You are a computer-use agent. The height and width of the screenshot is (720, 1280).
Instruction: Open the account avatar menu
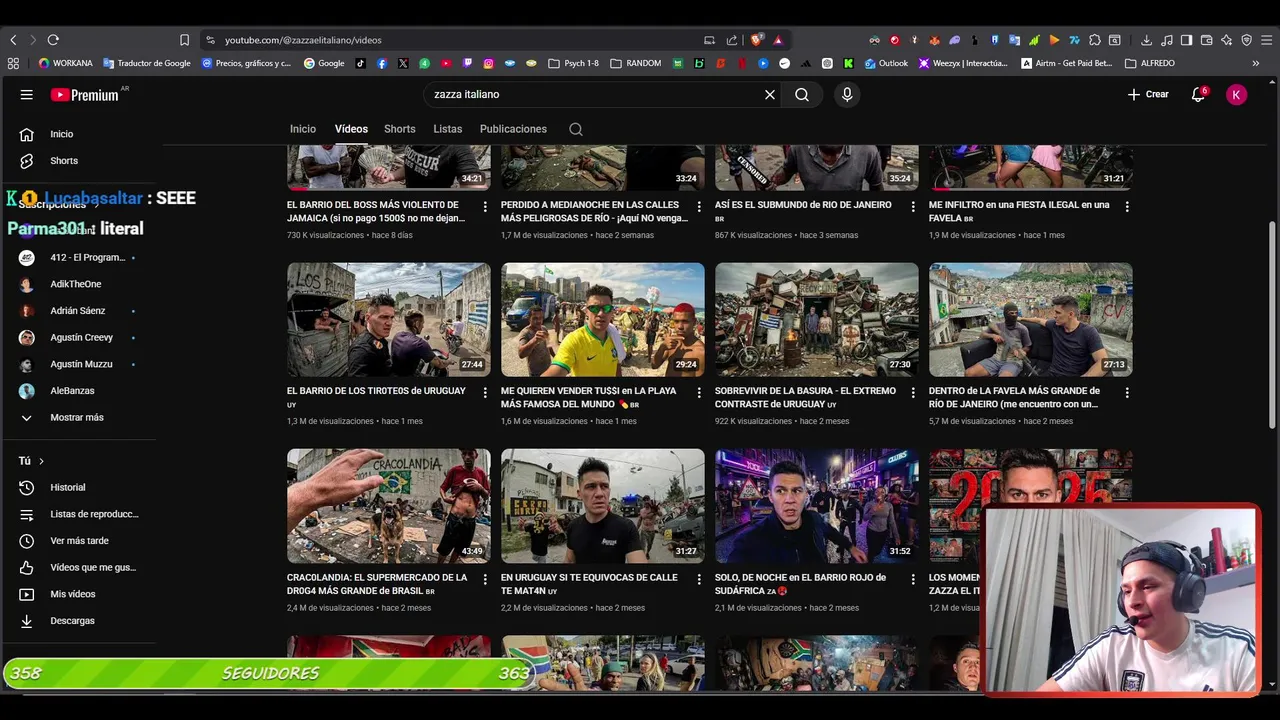point(1237,95)
